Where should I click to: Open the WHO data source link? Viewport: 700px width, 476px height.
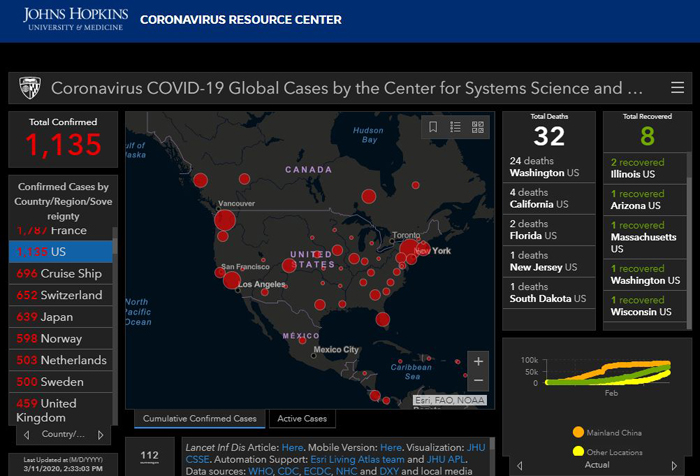260,471
